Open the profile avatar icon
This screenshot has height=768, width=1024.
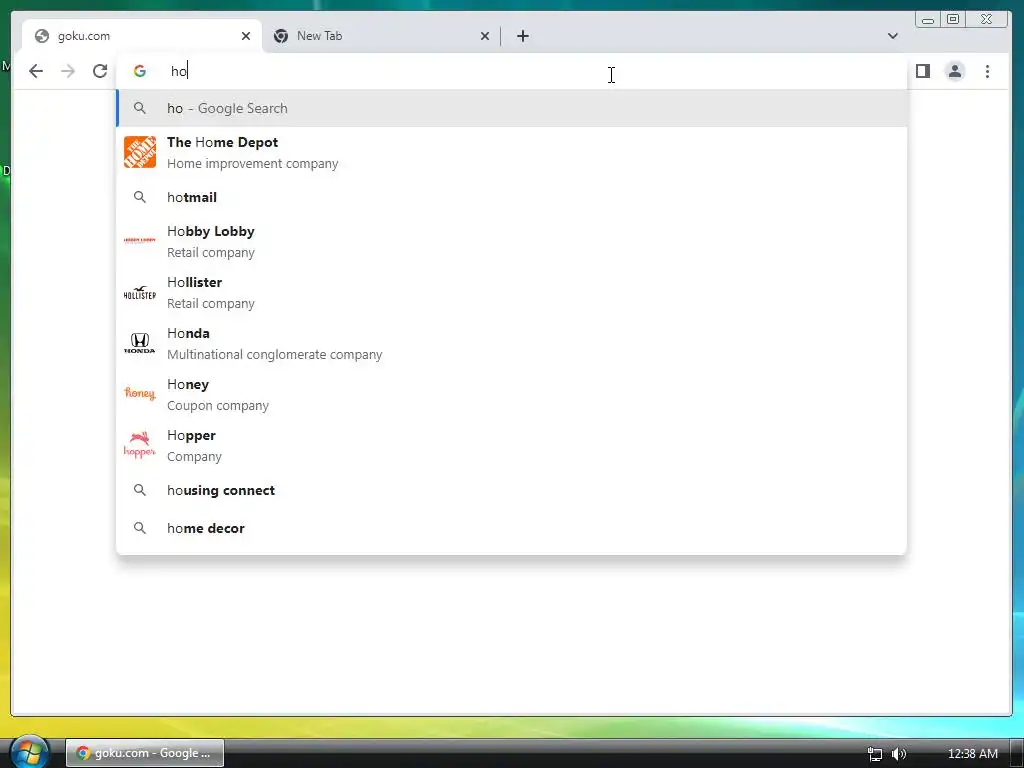pyautogui.click(x=955, y=71)
